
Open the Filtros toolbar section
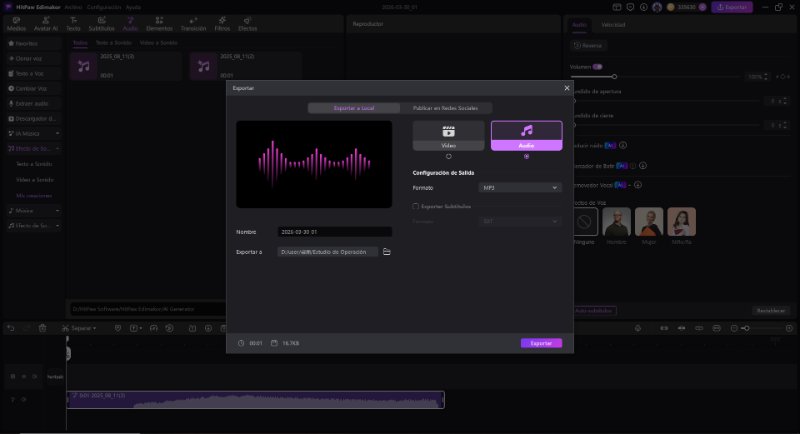click(222, 24)
